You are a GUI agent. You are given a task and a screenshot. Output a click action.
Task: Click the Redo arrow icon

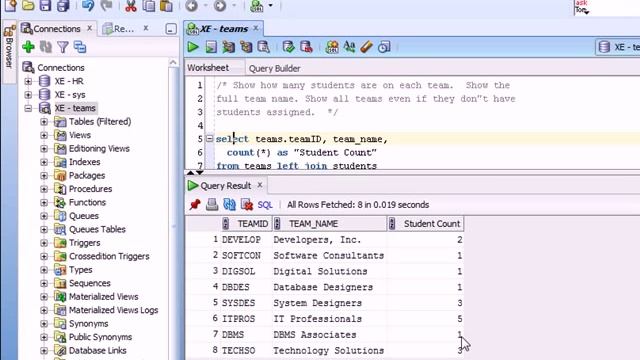coord(106,6)
